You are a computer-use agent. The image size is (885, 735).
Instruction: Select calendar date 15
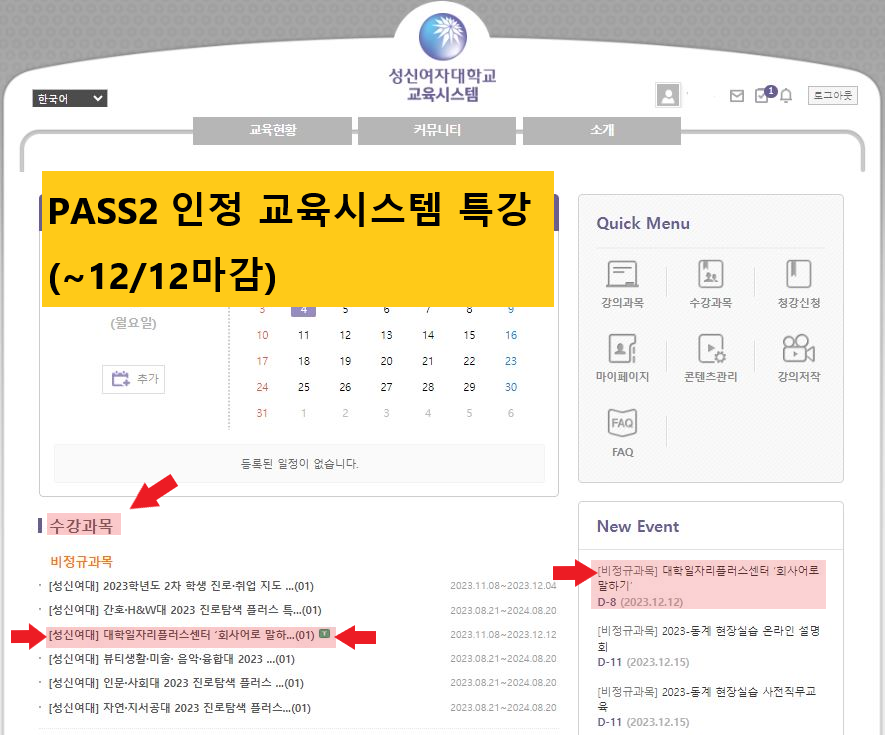point(469,335)
